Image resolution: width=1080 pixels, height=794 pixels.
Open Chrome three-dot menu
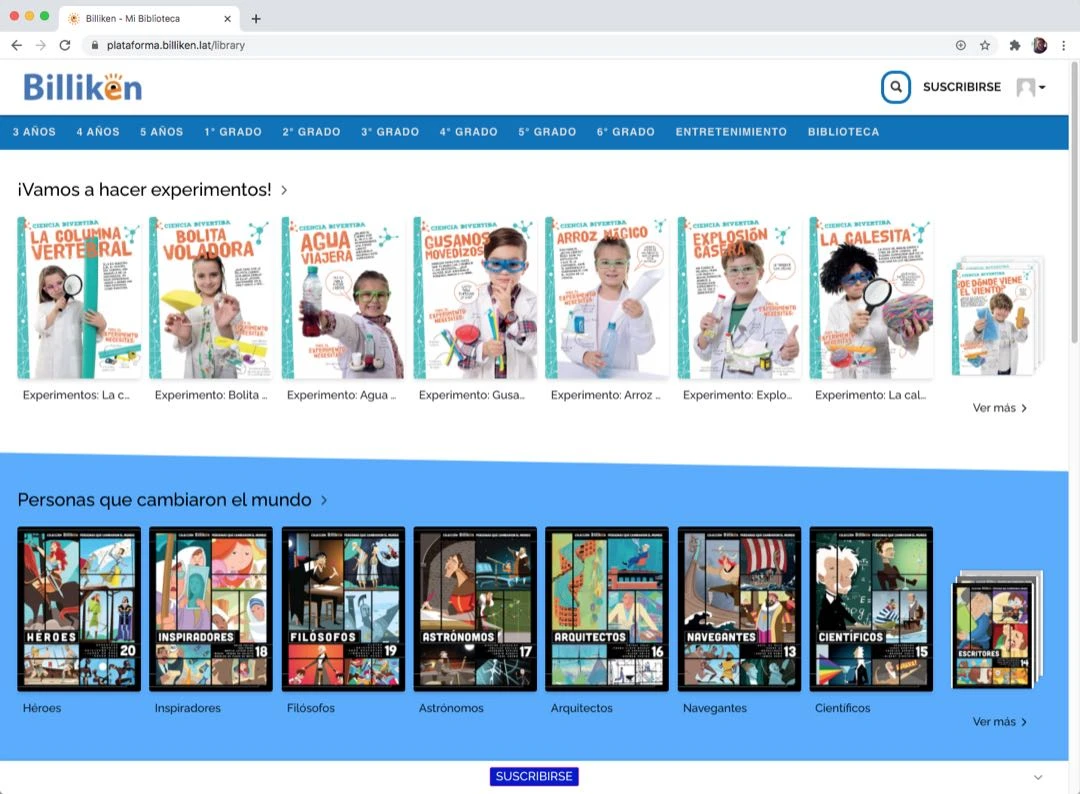pyautogui.click(x=1064, y=45)
